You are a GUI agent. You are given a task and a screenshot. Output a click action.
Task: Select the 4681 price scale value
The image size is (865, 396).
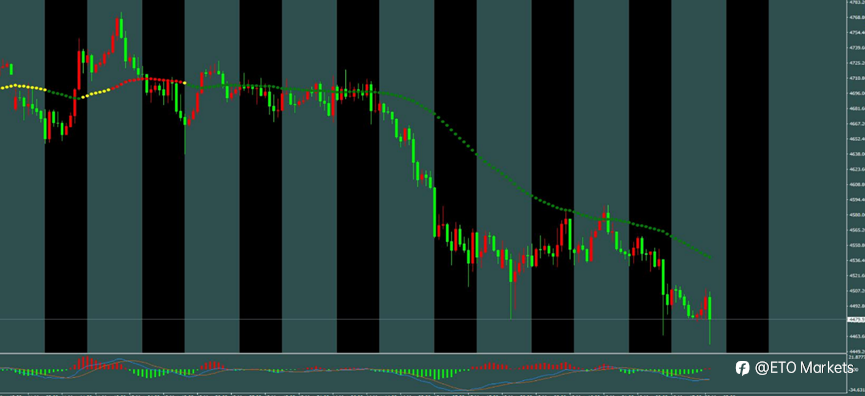[857, 109]
